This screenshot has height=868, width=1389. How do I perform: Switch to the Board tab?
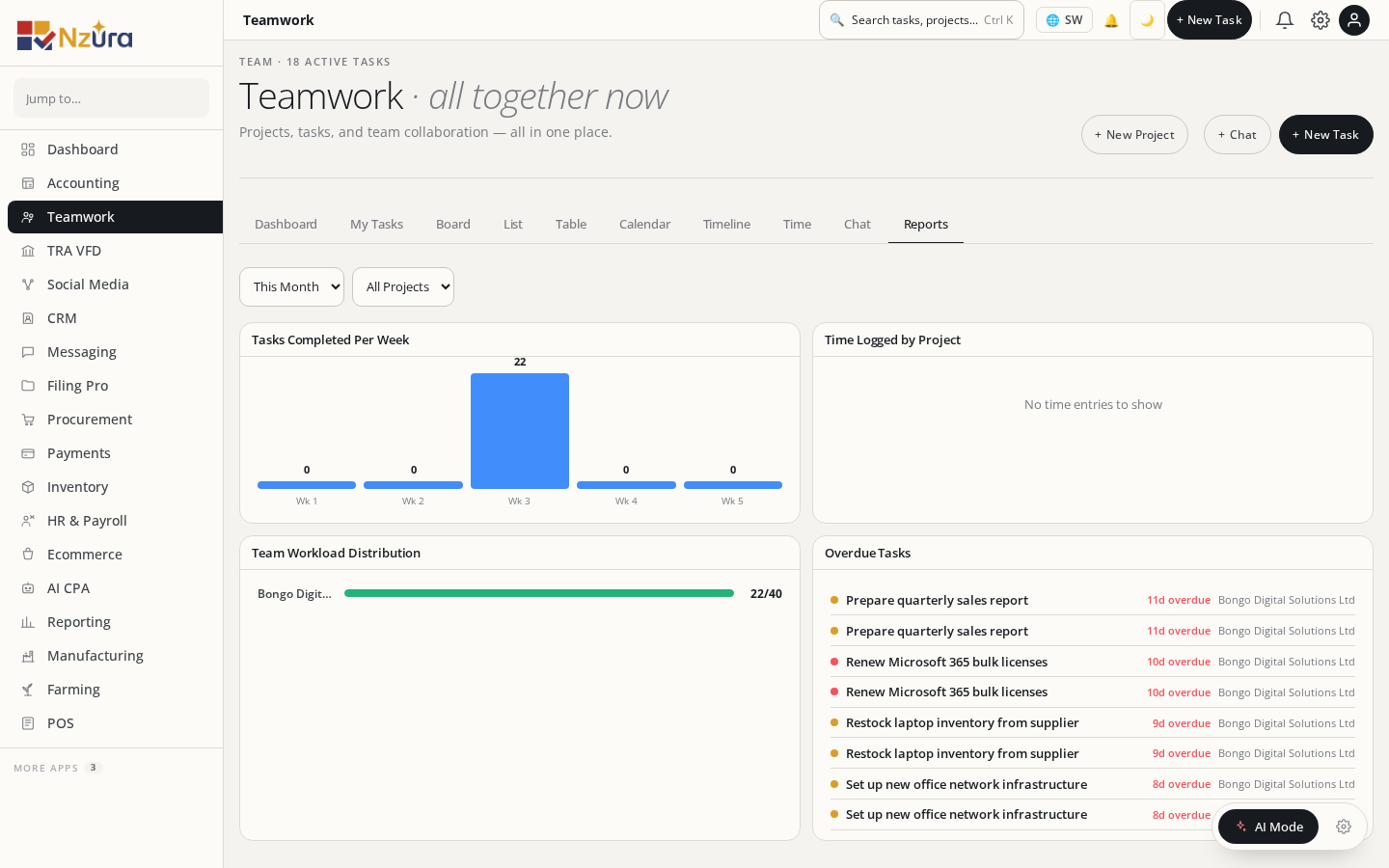(x=453, y=224)
